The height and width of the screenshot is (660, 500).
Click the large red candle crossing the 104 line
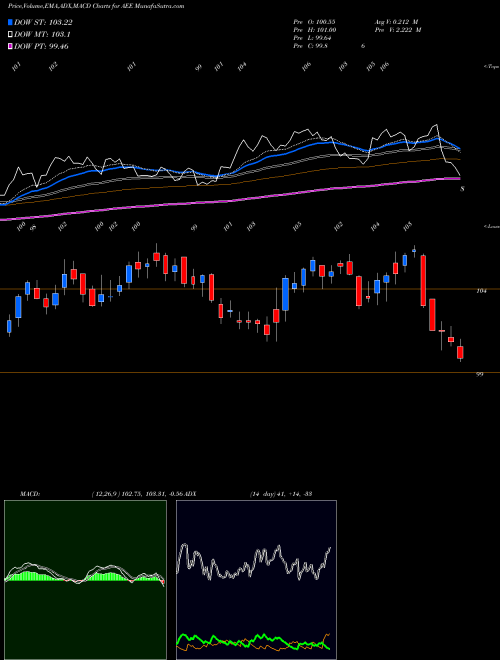tap(423, 280)
